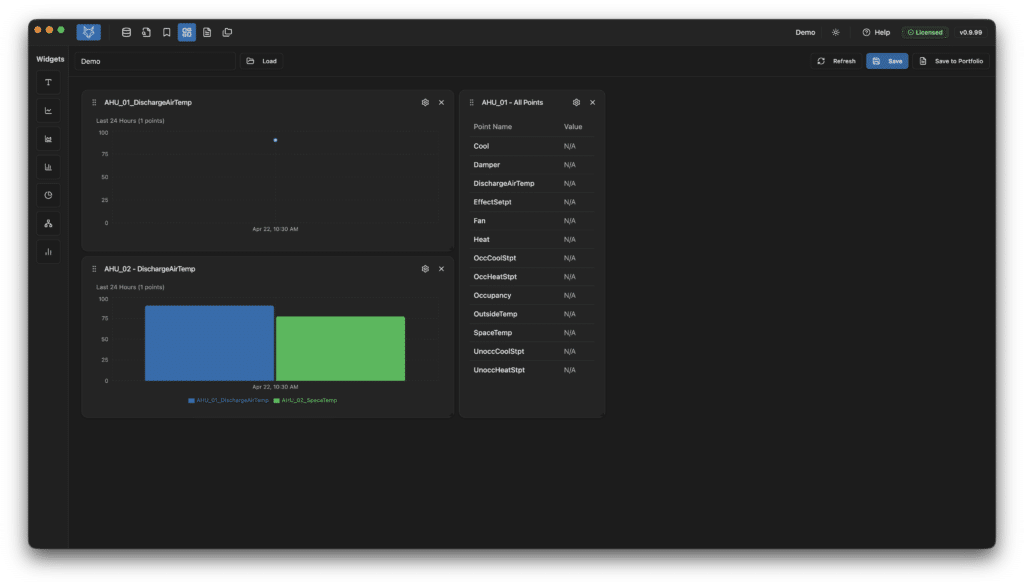The image size is (1024, 586).
Task: Add an area chart widget from sidebar
Action: (x=48, y=138)
